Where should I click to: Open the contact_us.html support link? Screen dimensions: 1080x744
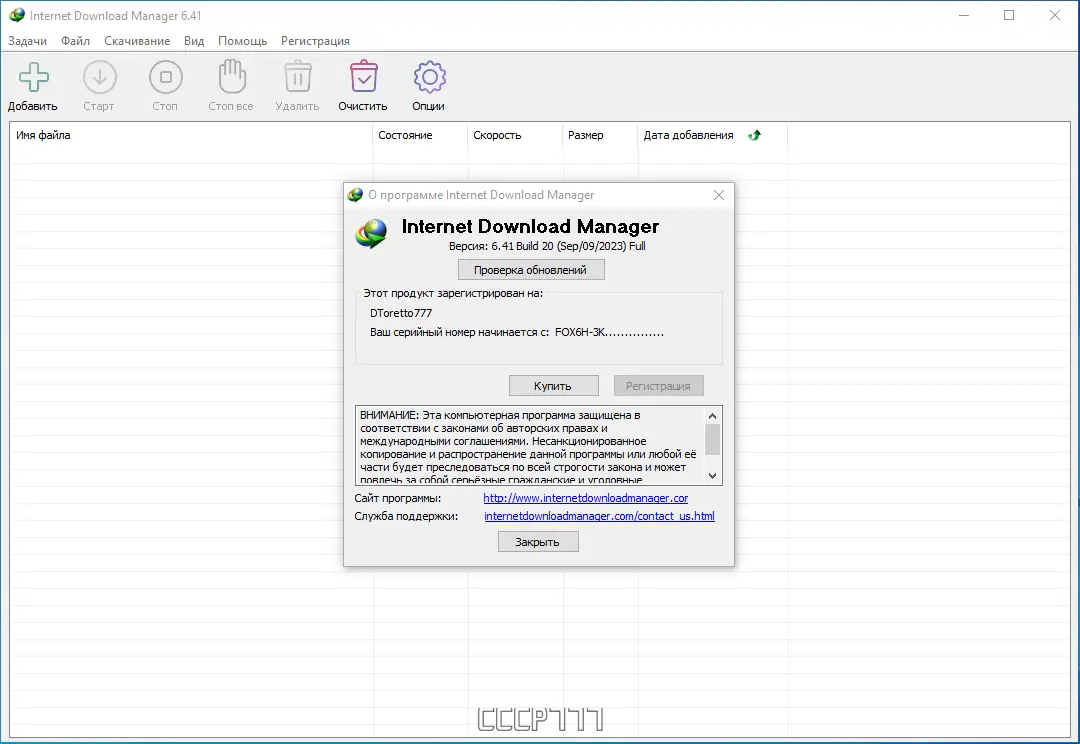pos(599,516)
